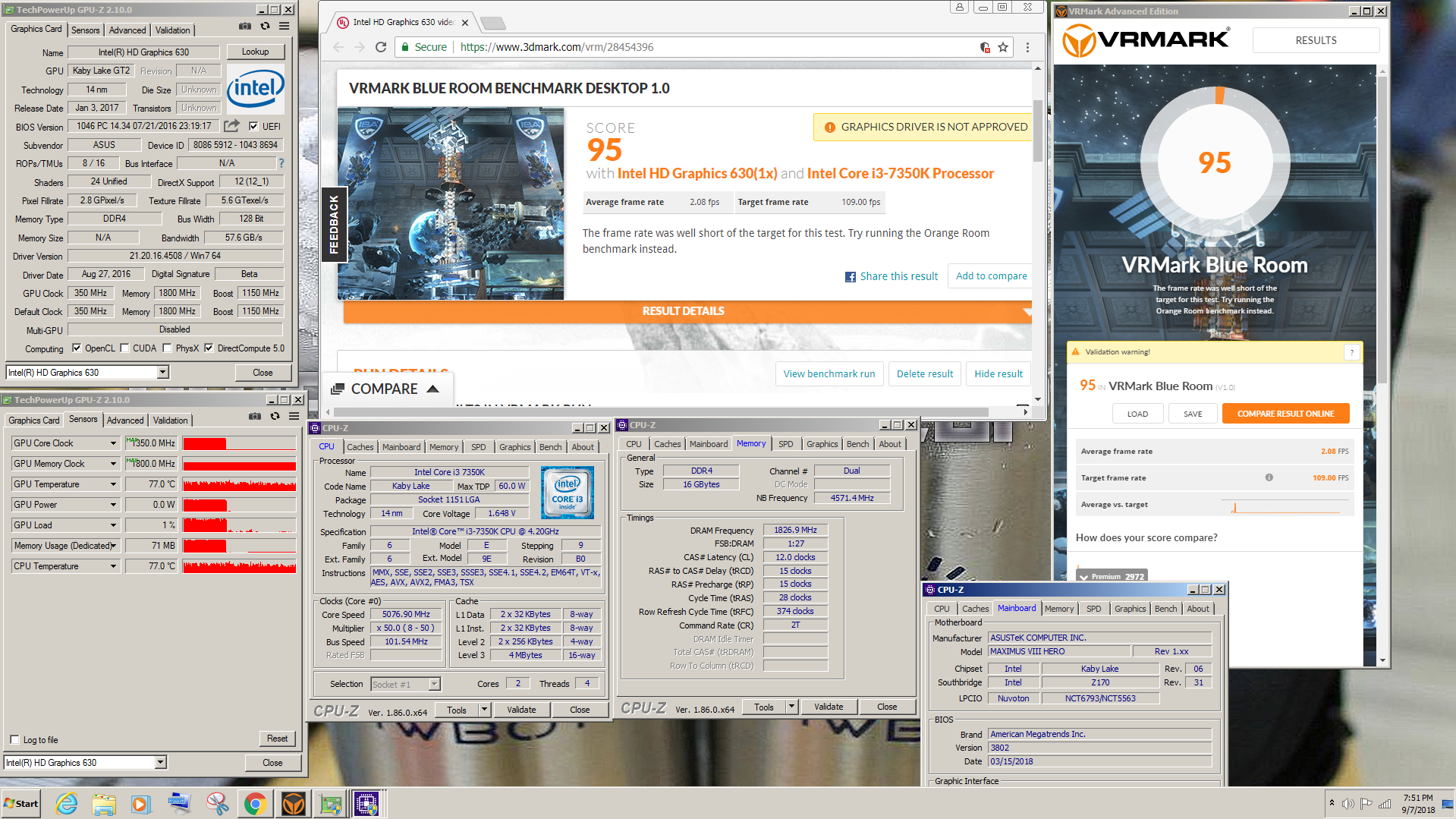Click the Reset button in GPU-Z Sensors
Screen dimensions: 1456x819
click(277, 739)
